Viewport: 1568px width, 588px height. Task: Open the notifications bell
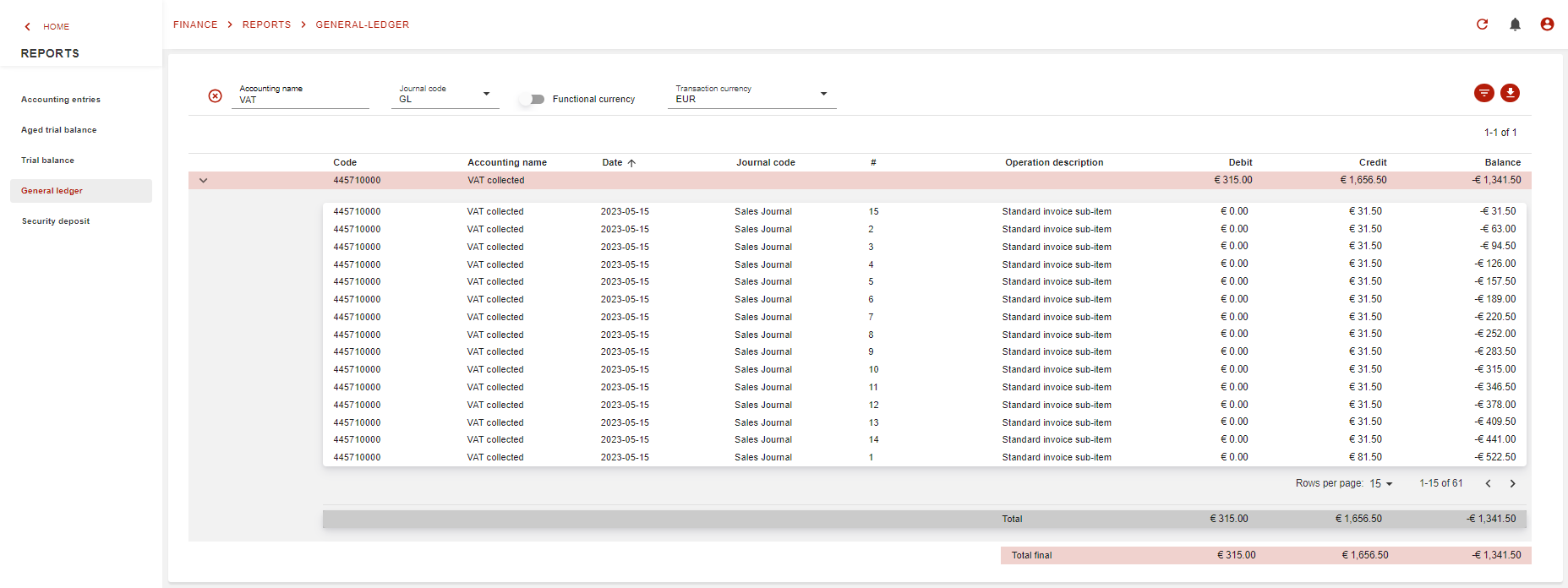click(1515, 24)
